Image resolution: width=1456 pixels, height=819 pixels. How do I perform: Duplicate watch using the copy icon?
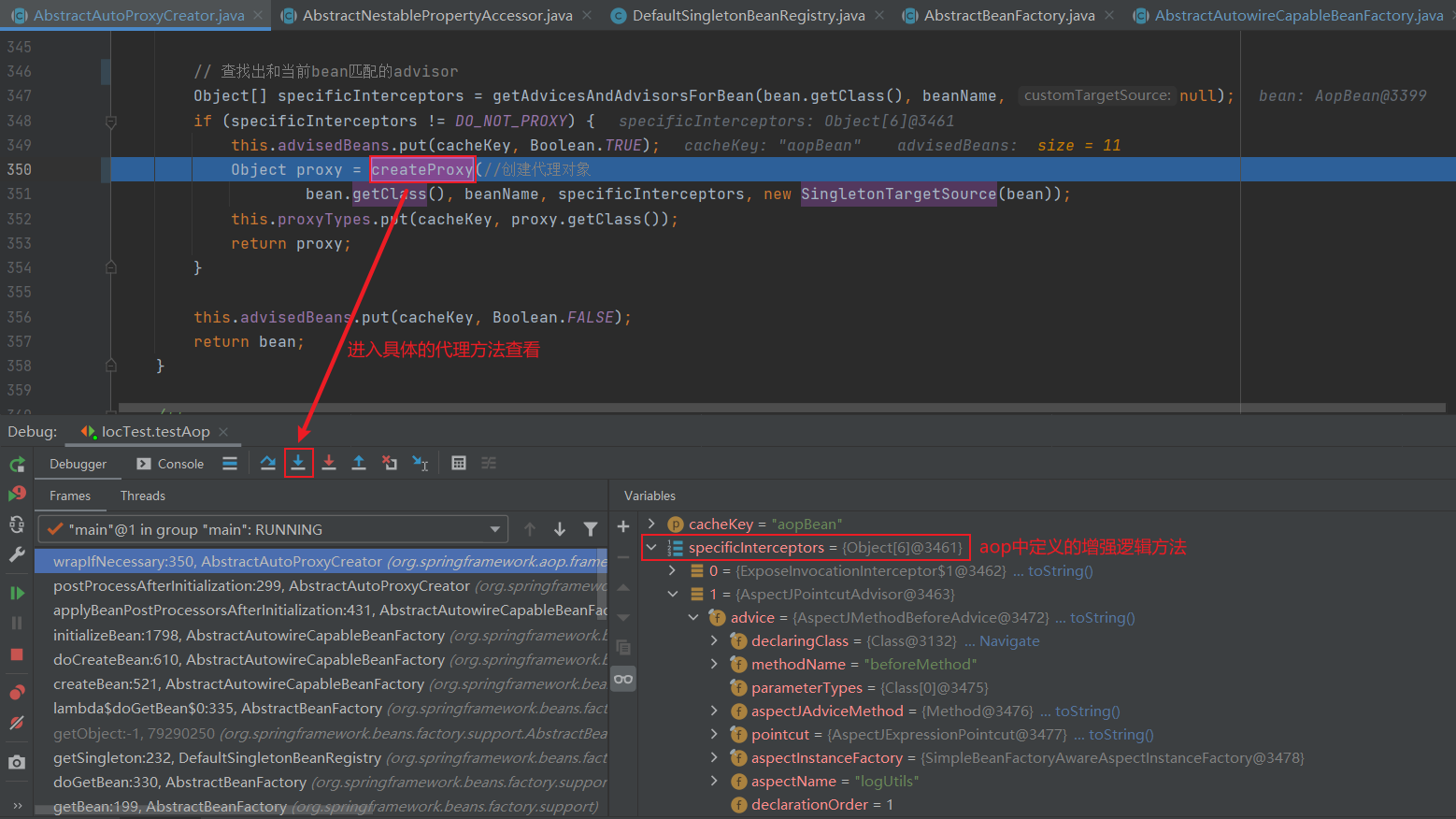pos(623,648)
